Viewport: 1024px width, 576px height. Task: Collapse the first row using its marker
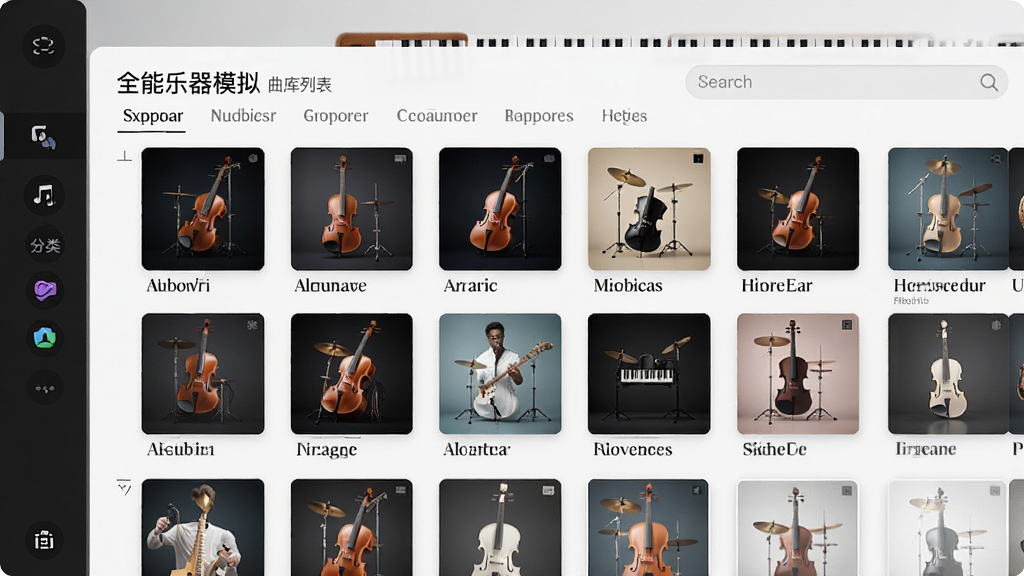coord(124,156)
